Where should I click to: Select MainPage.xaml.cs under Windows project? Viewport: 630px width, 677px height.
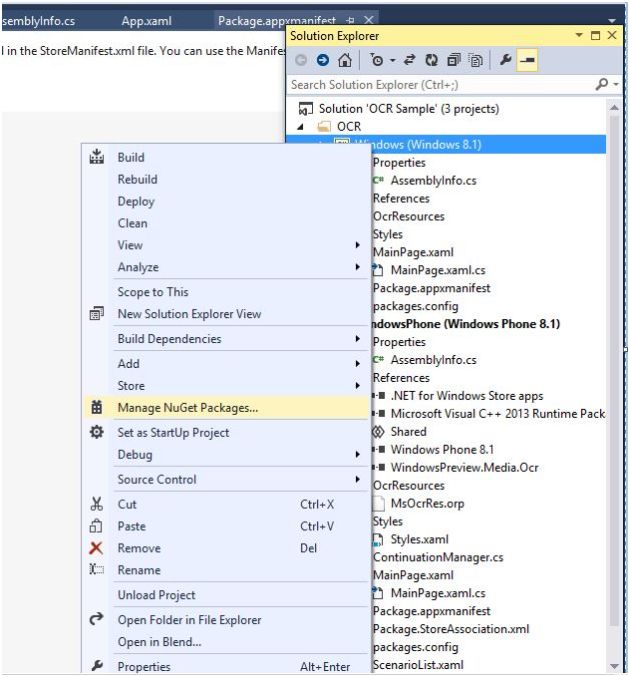pyautogui.click(x=438, y=270)
